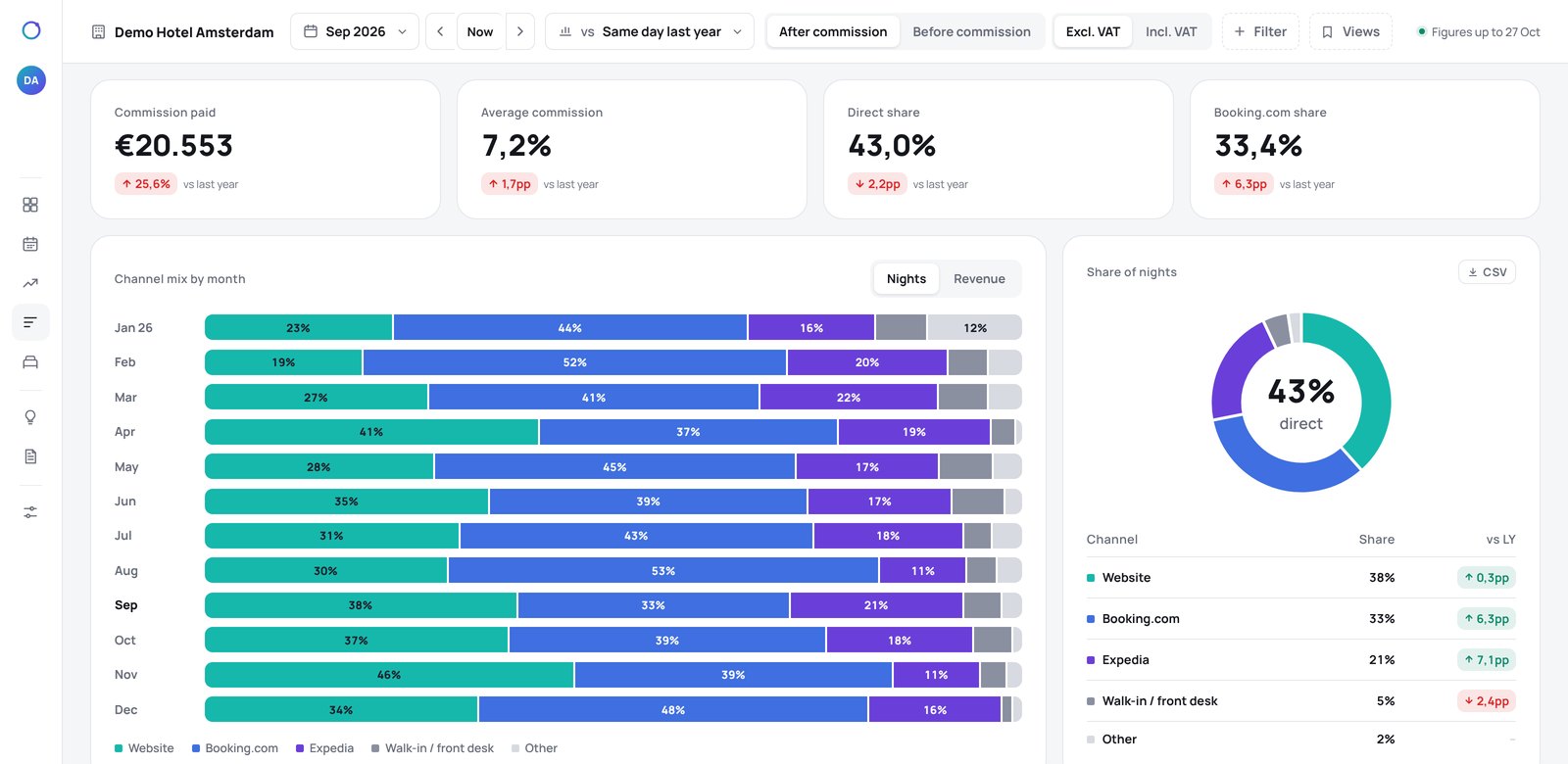Click the Walk-in / front desk table row label

pyautogui.click(x=1160, y=701)
